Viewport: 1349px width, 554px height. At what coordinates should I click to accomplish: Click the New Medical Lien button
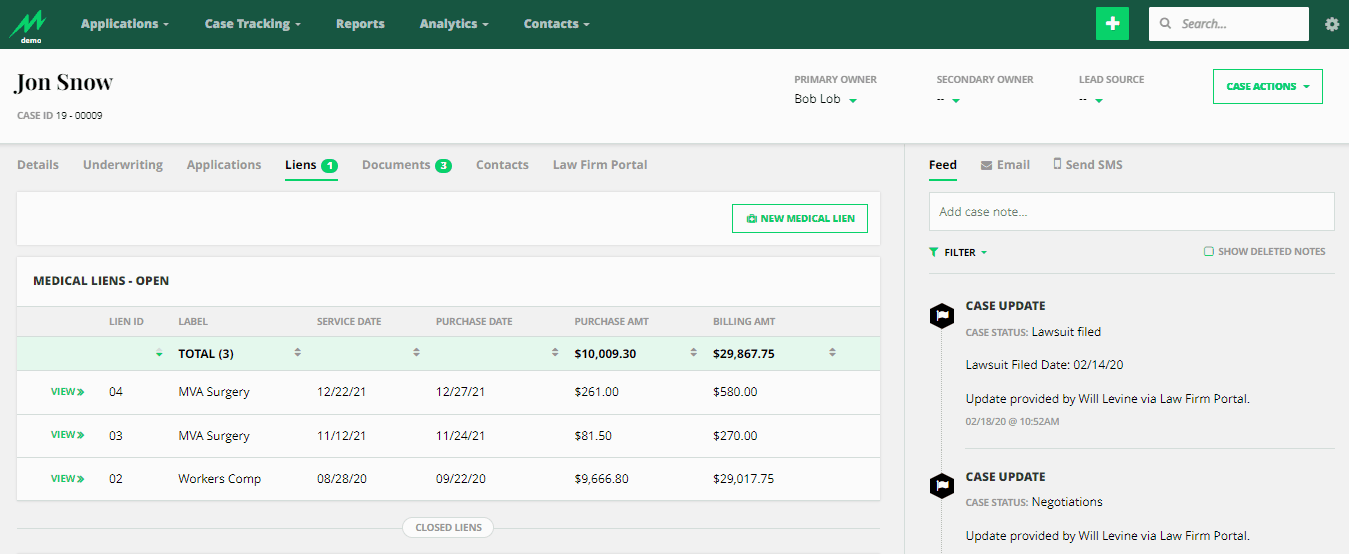coord(799,218)
